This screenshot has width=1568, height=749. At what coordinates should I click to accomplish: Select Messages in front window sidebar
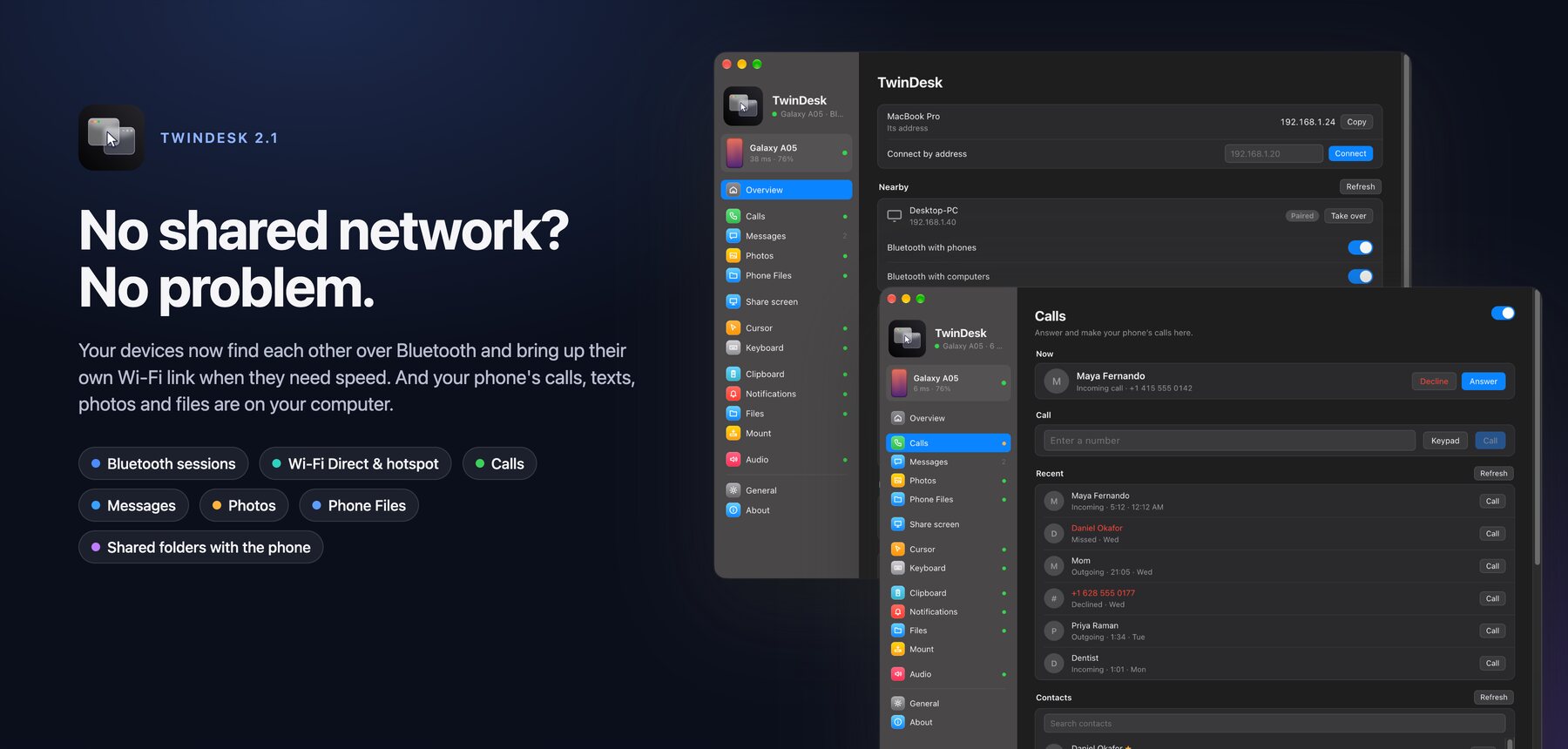(948, 462)
